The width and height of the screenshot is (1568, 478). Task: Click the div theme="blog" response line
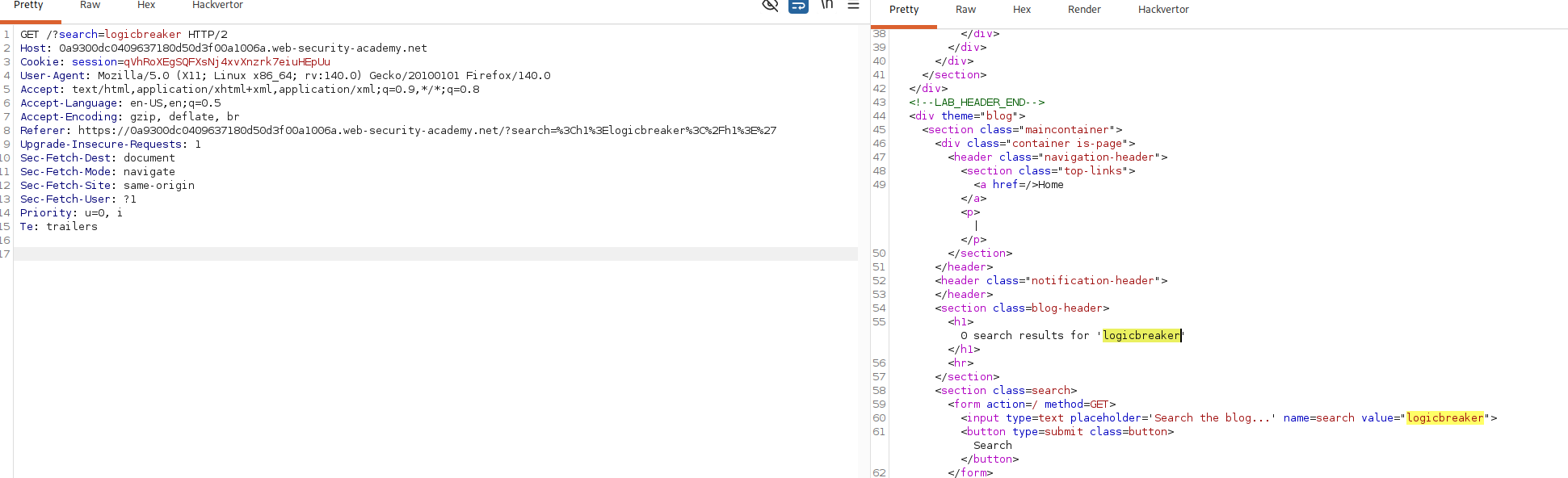point(967,116)
